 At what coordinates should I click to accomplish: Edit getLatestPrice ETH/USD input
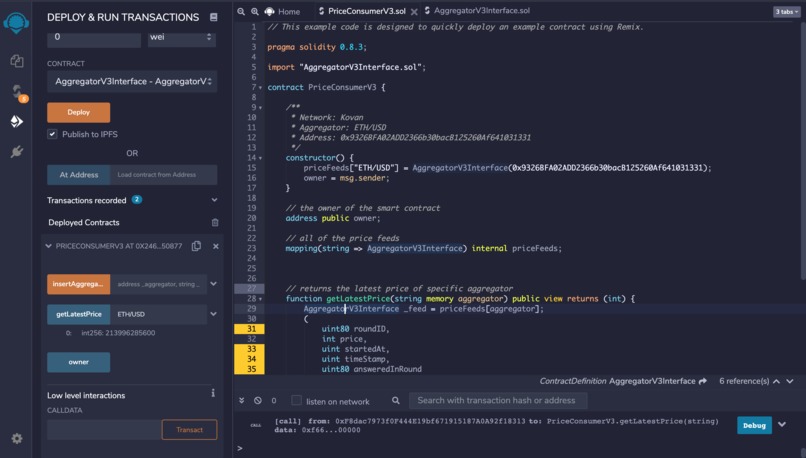158,314
